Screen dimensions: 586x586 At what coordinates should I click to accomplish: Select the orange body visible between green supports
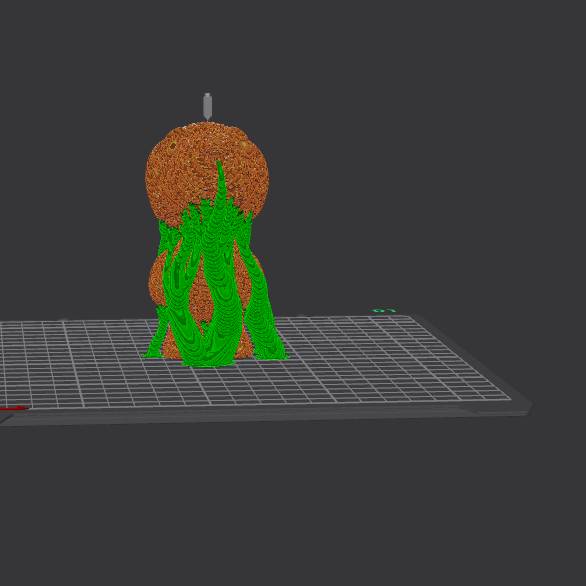tap(202, 299)
